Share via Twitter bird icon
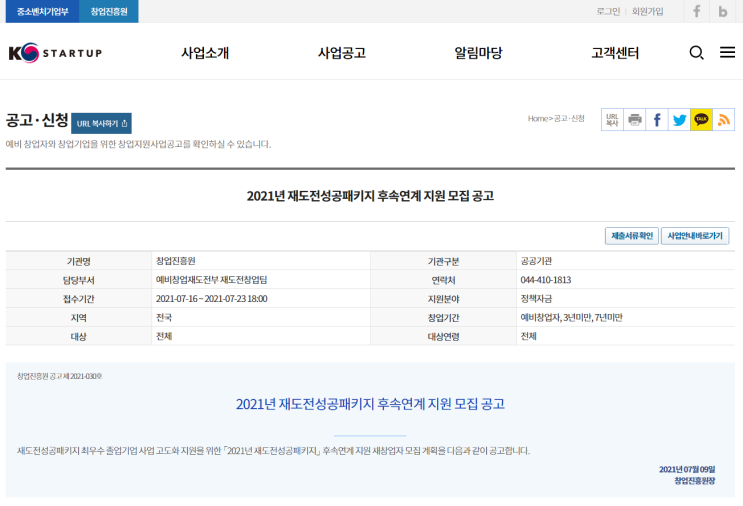The image size is (743, 506). [x=679, y=119]
